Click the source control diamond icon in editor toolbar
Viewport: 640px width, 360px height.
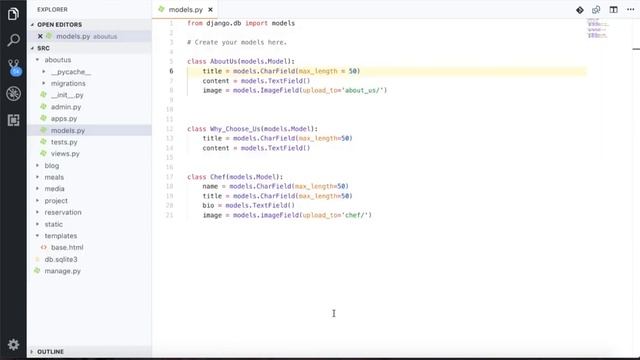[x=580, y=10]
